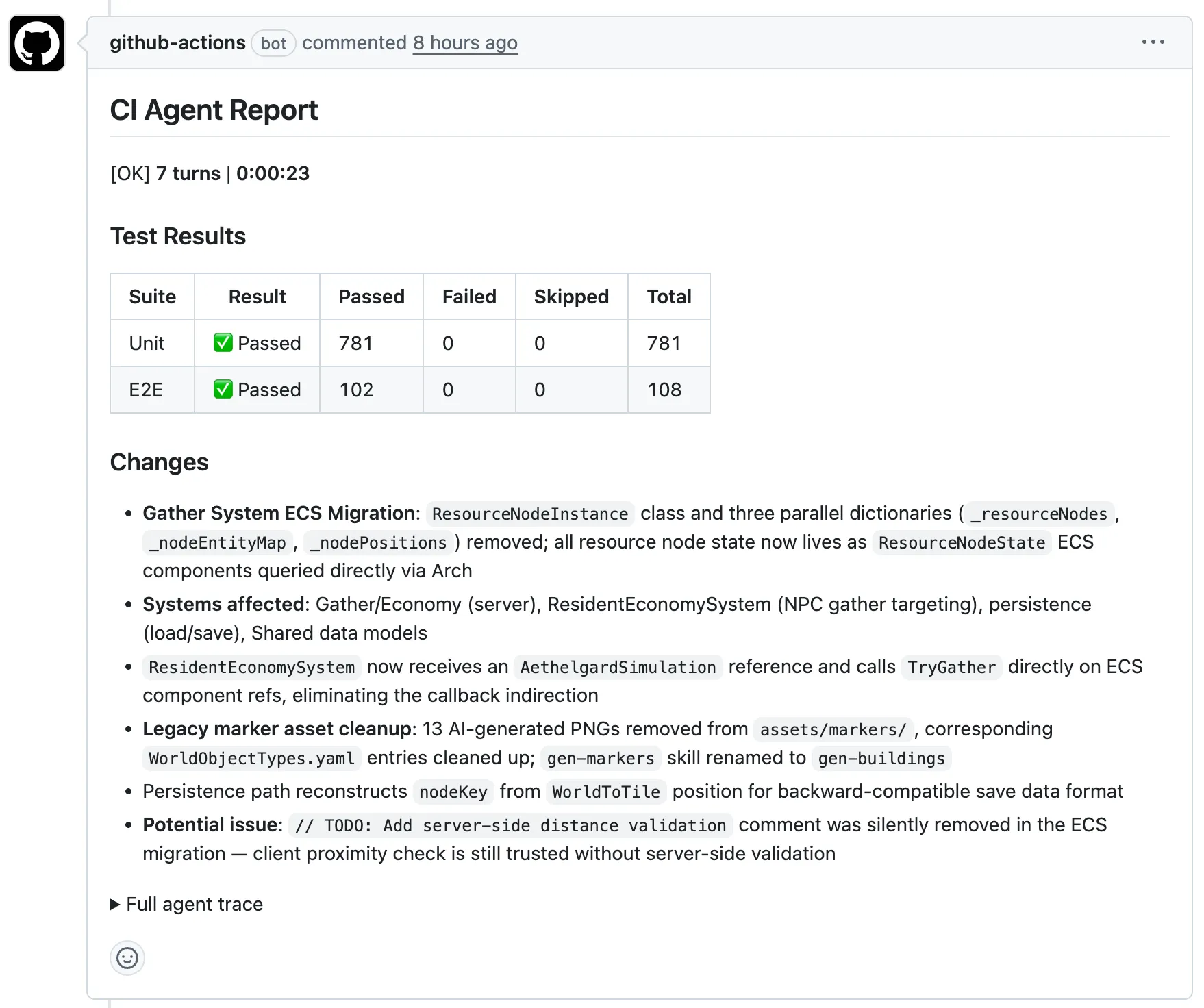Expand the Full agent trace section
Image resolution: width=1204 pixels, height=1008 pixels.
point(186,904)
